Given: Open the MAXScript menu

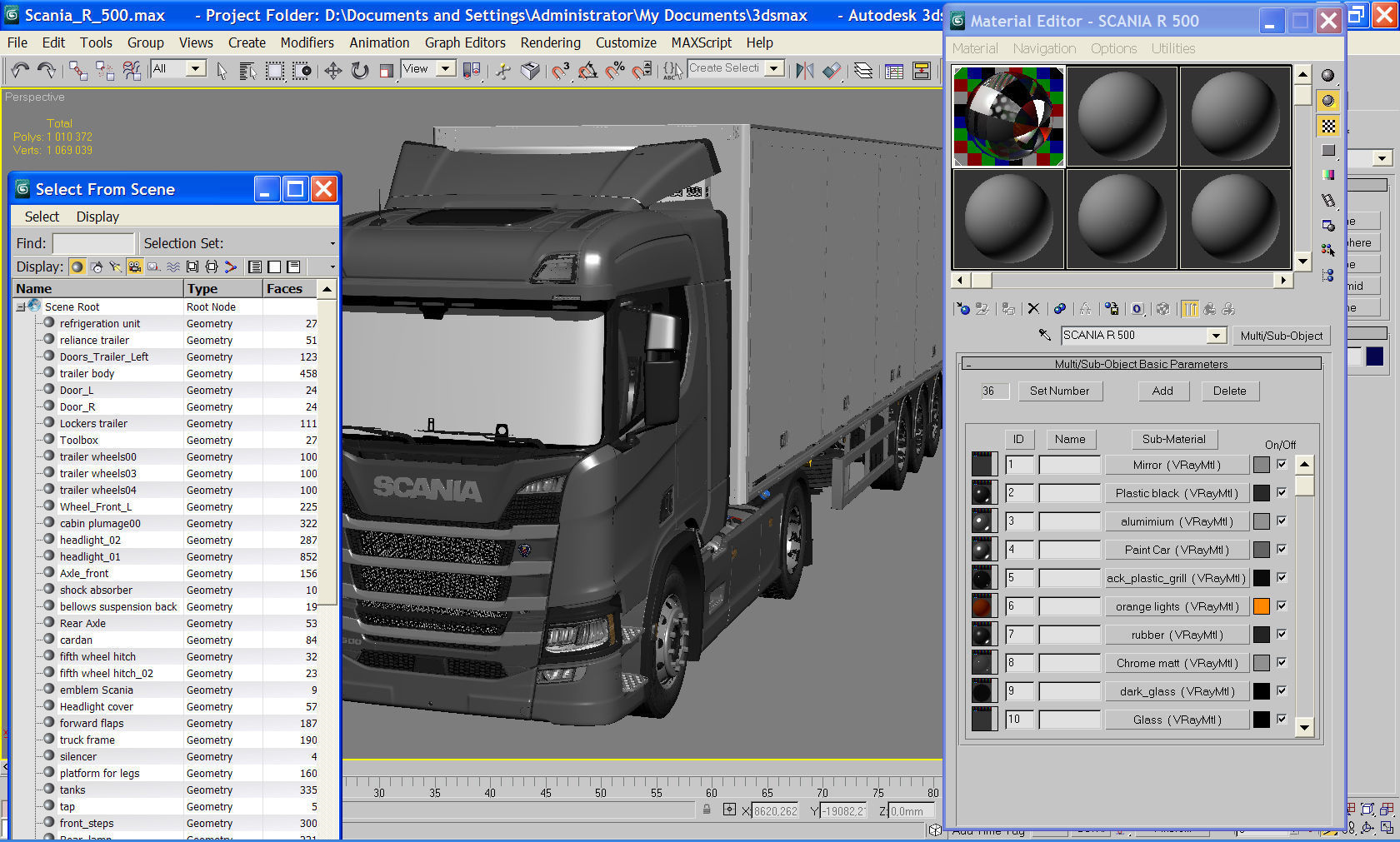Looking at the screenshot, I should 701,42.
